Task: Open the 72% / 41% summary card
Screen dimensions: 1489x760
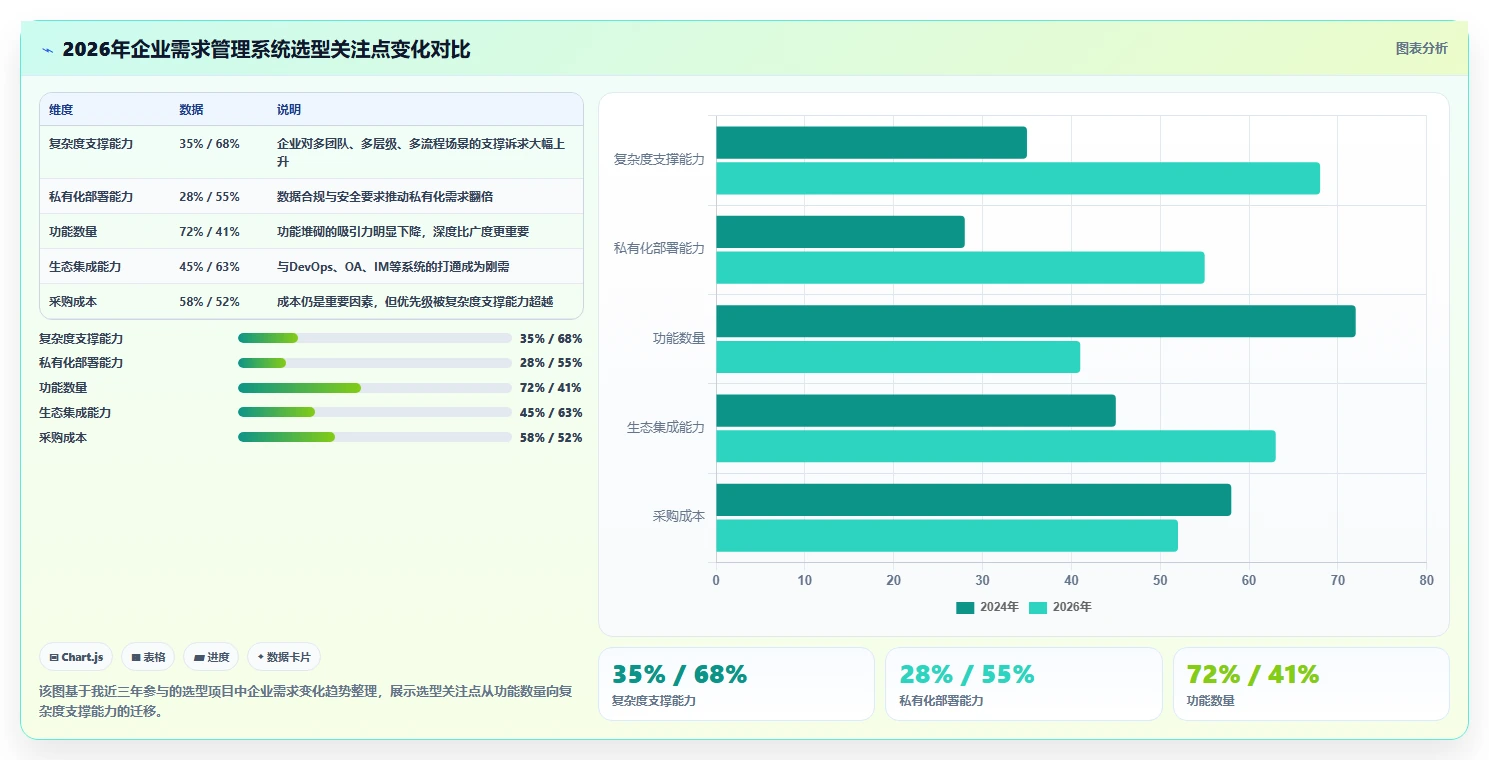Action: click(1311, 684)
